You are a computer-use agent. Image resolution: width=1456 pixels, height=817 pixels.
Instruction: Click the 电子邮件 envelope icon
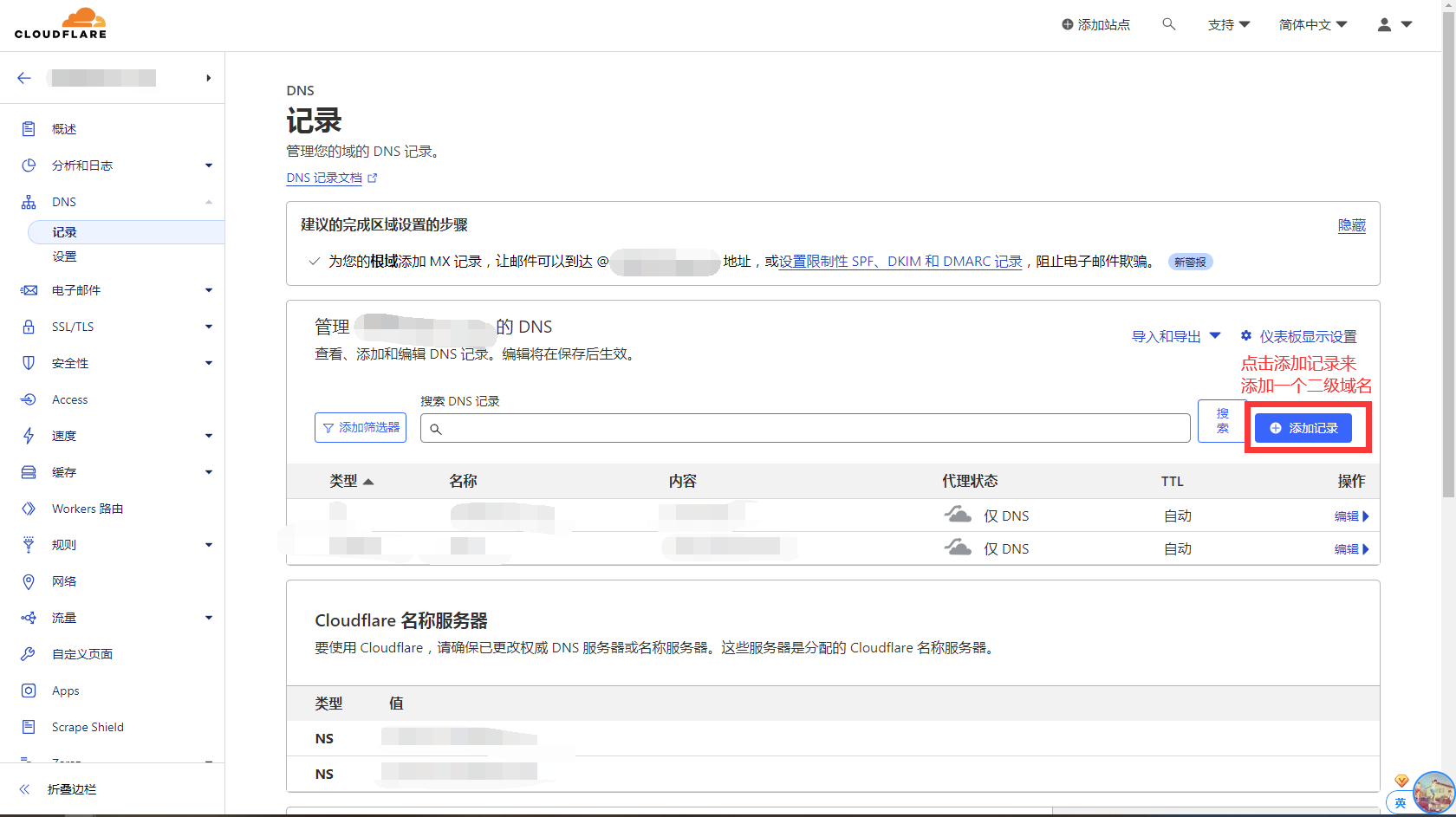[x=29, y=290]
